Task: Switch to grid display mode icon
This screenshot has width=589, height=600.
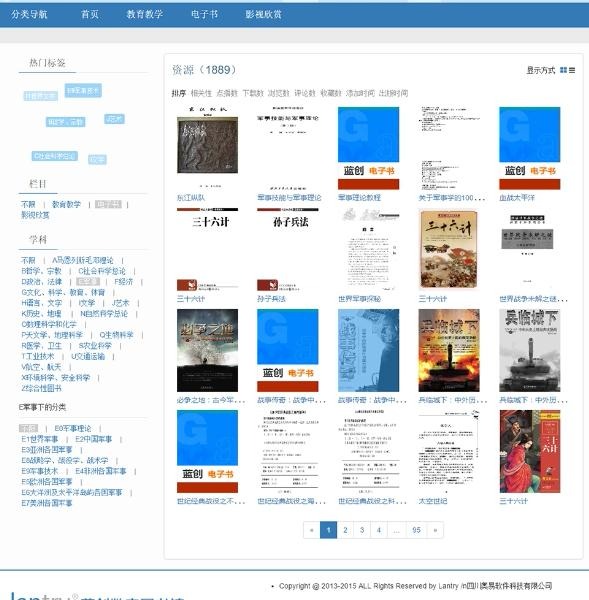Action: [563, 70]
